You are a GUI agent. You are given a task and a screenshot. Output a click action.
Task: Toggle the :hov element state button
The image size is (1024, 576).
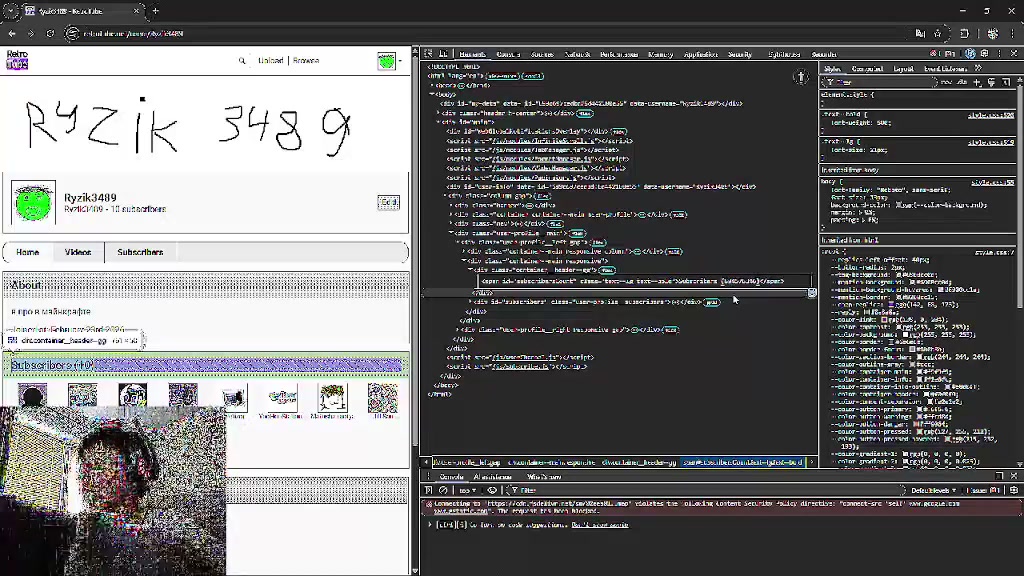pos(946,82)
